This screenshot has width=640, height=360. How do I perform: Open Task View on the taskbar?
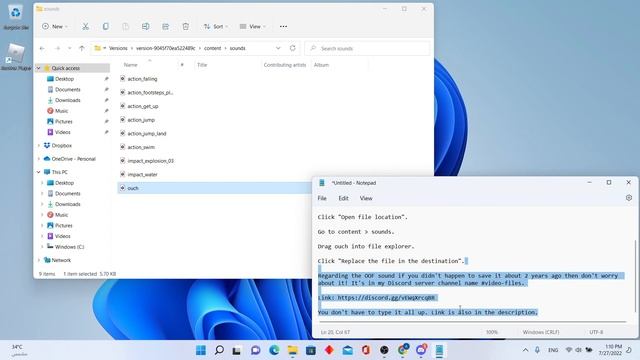pyautogui.click(x=237, y=350)
